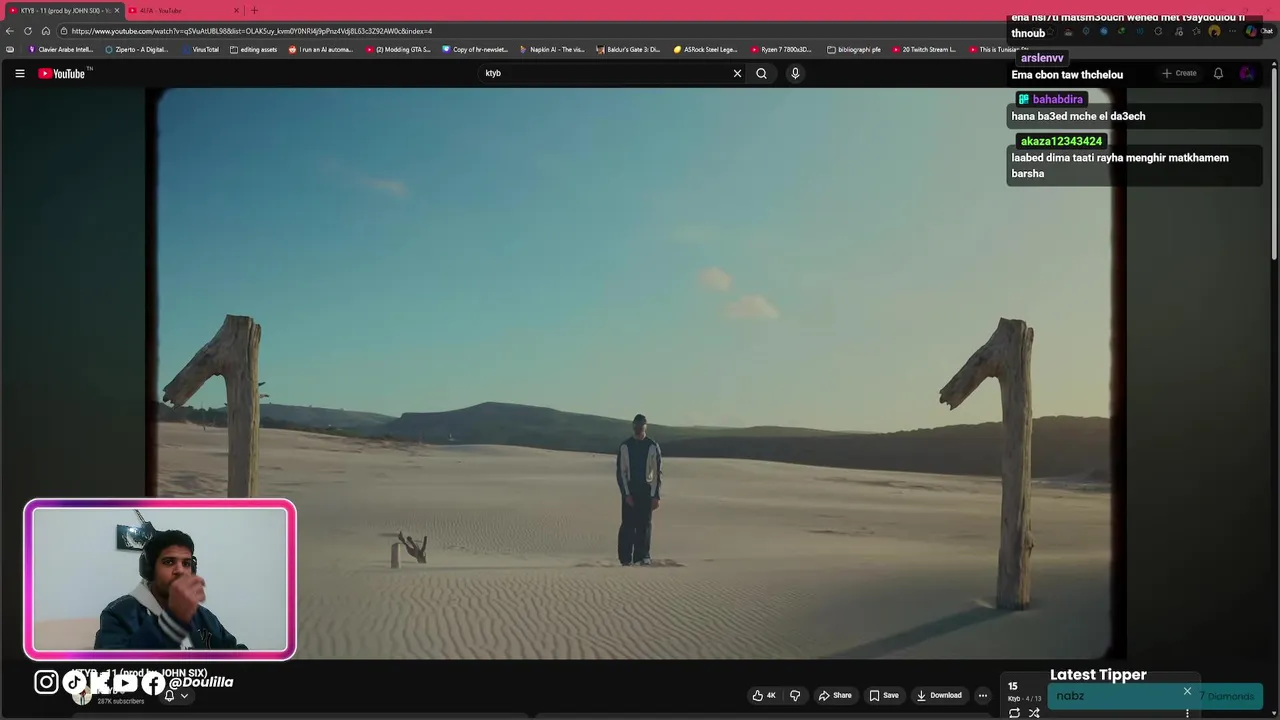Open the YouTube hamburger guide menu
1280x720 pixels.
pos(19,73)
